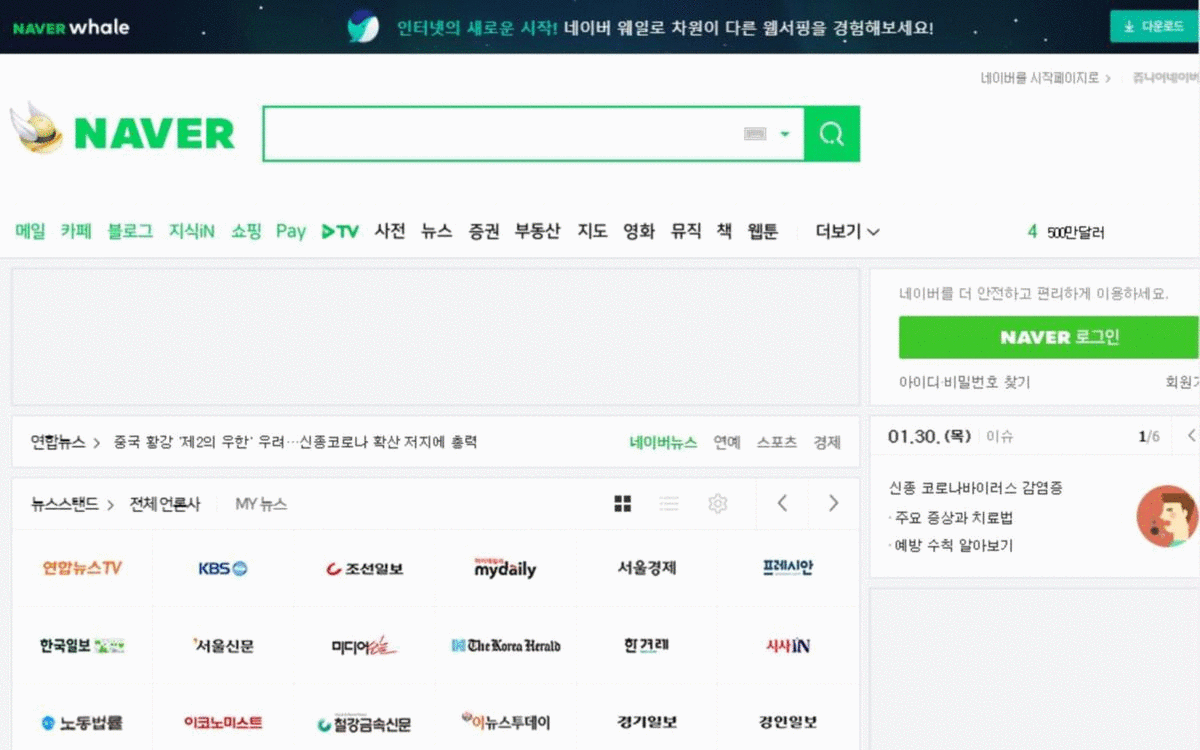Go to 뮤직 section
The height and width of the screenshot is (750, 1200).
(686, 231)
